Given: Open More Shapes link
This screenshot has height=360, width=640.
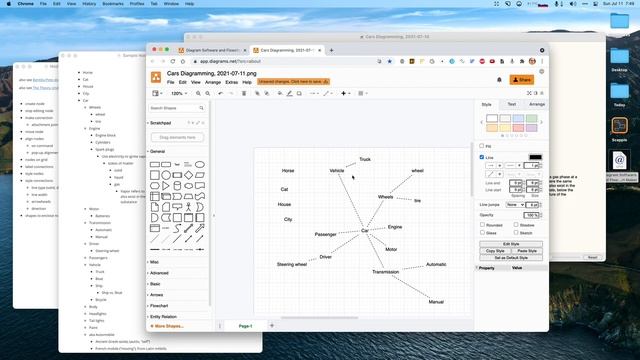Looking at the screenshot, I should [167, 326].
